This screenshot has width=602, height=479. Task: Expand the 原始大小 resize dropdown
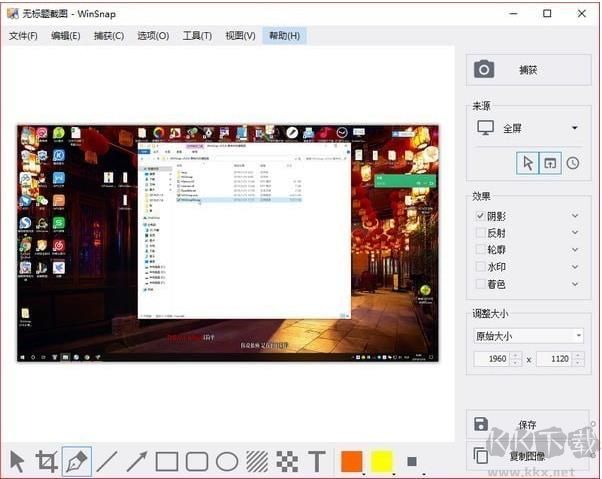coord(529,336)
